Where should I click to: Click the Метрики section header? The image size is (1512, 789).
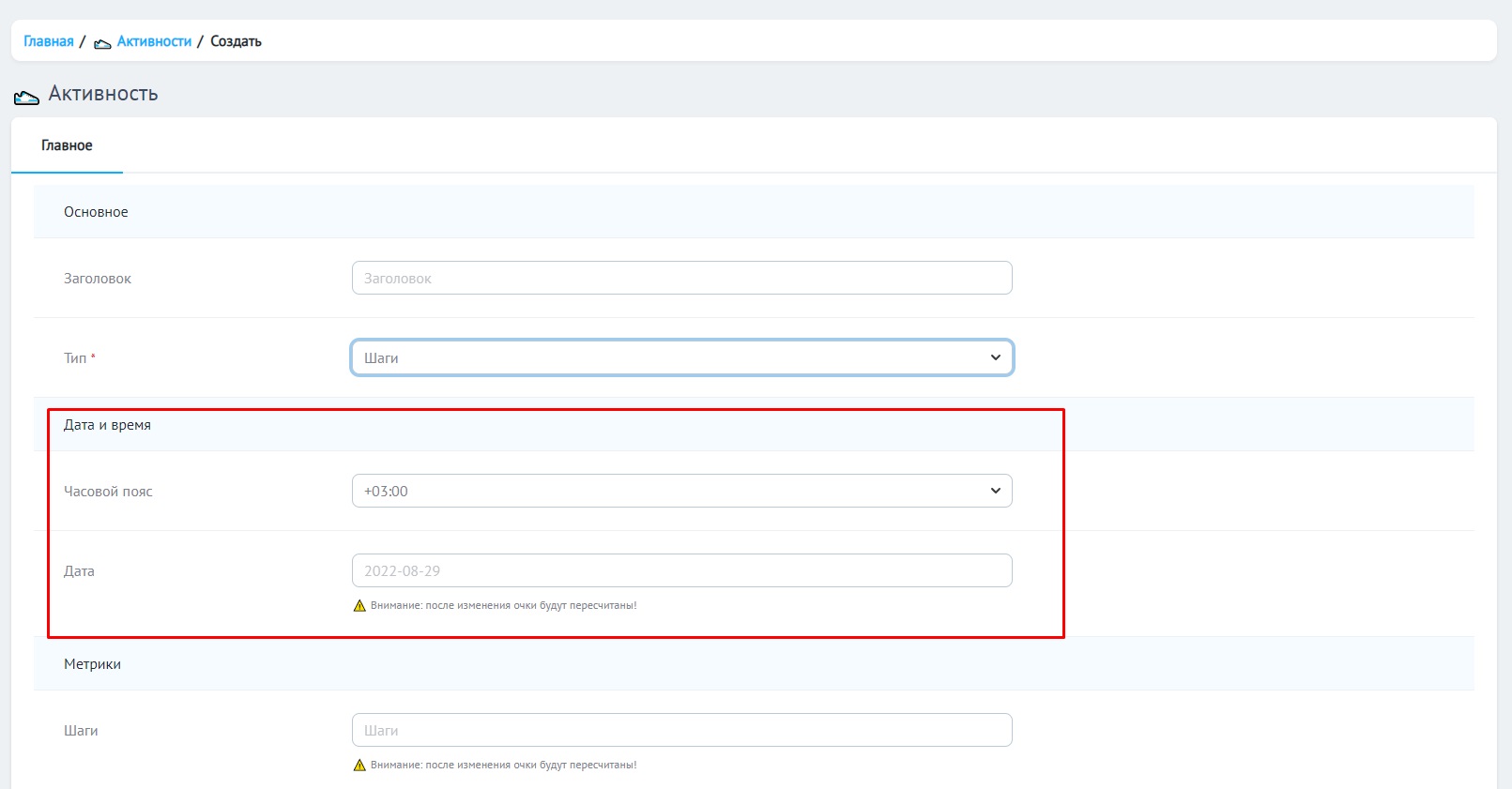coord(92,664)
